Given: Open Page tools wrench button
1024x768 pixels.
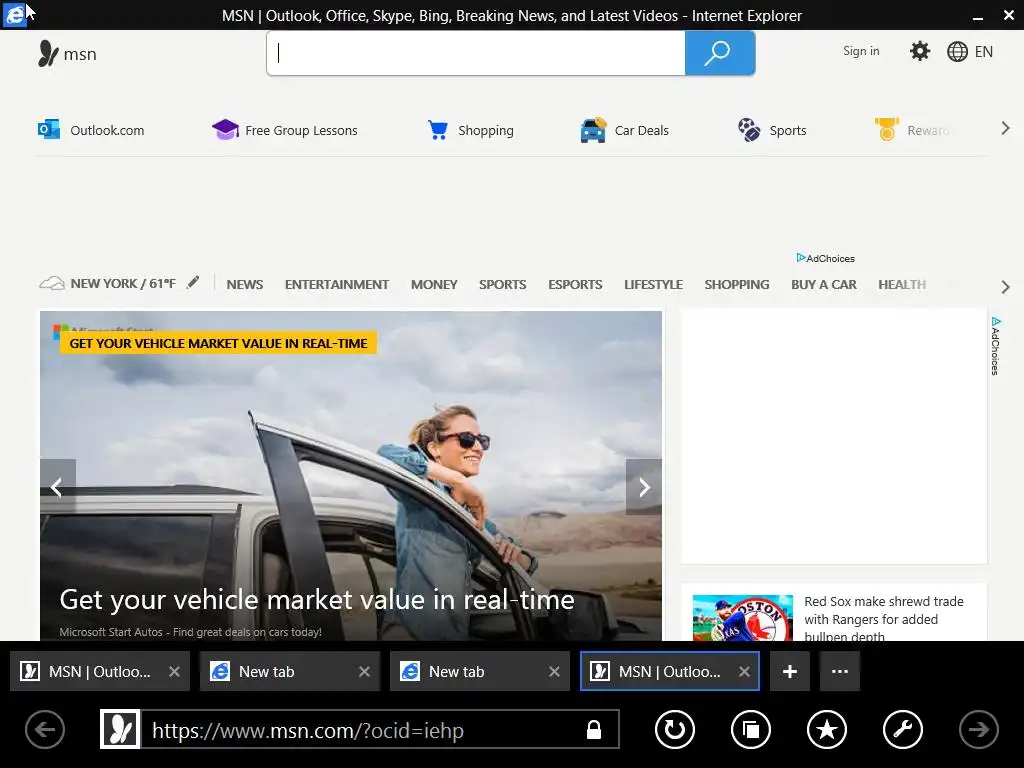Looking at the screenshot, I should (x=903, y=729).
